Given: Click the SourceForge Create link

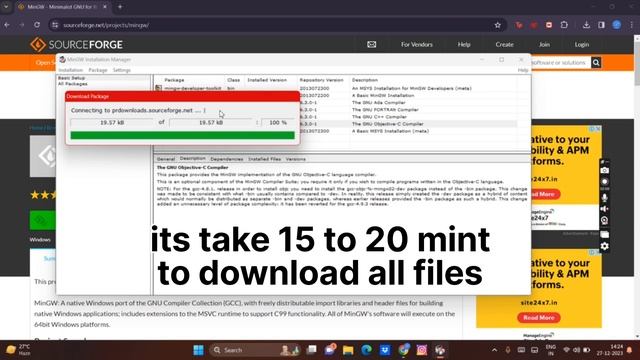Looking at the screenshot, I should click(x=504, y=44).
